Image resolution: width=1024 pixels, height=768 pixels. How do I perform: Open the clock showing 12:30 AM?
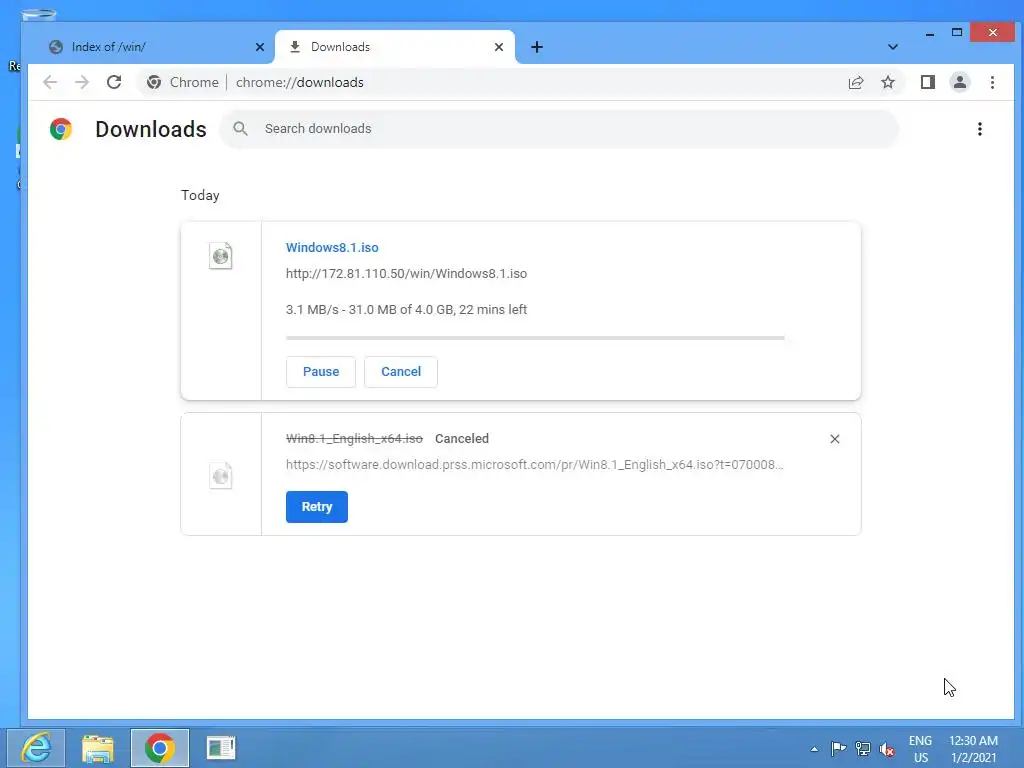(973, 749)
